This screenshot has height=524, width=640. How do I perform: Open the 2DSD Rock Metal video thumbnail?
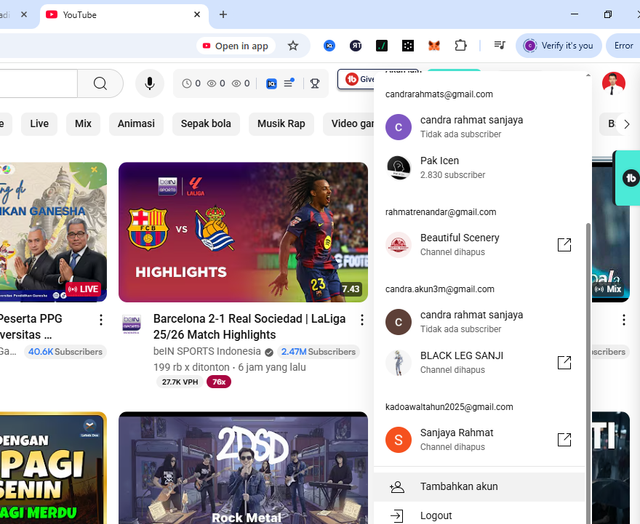click(243, 468)
